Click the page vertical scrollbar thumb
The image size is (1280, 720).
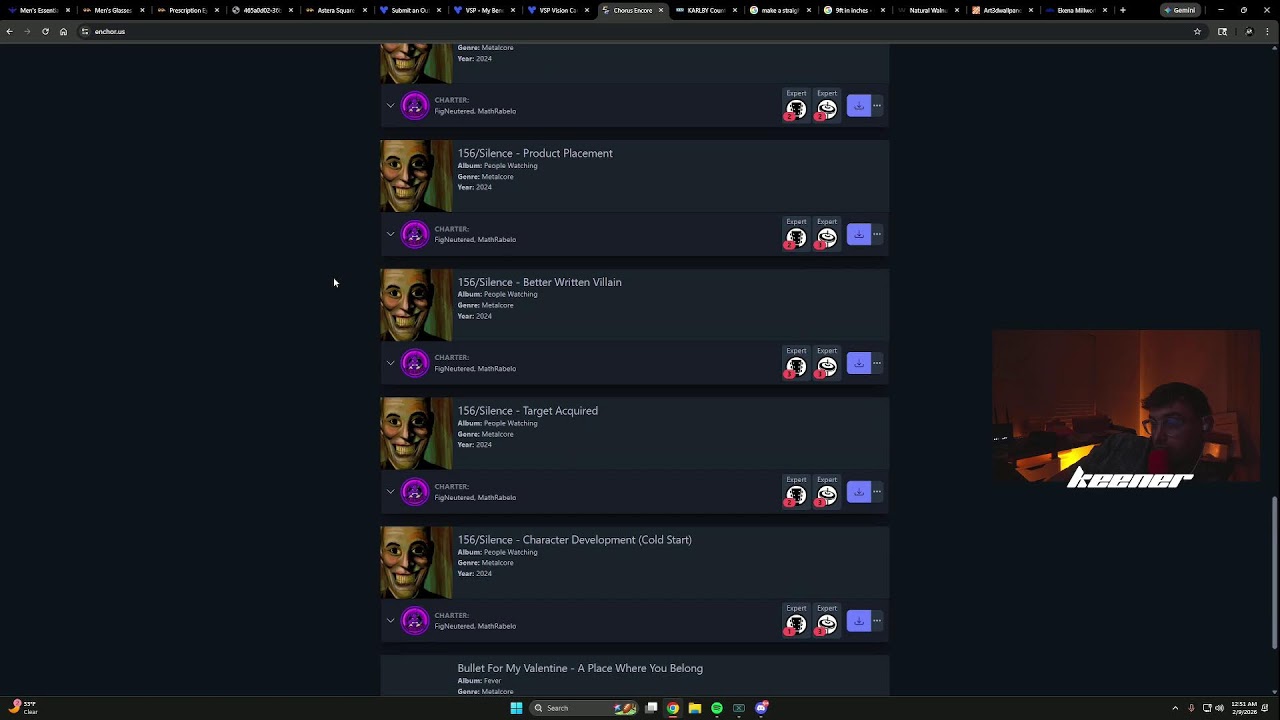pos(1274,572)
